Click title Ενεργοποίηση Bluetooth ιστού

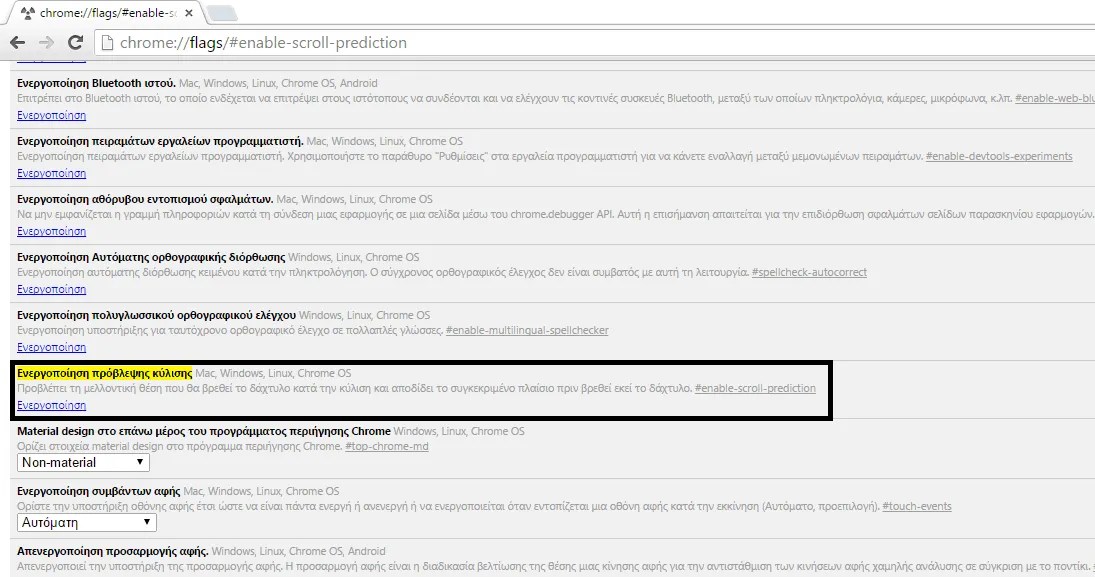[x=96, y=83]
